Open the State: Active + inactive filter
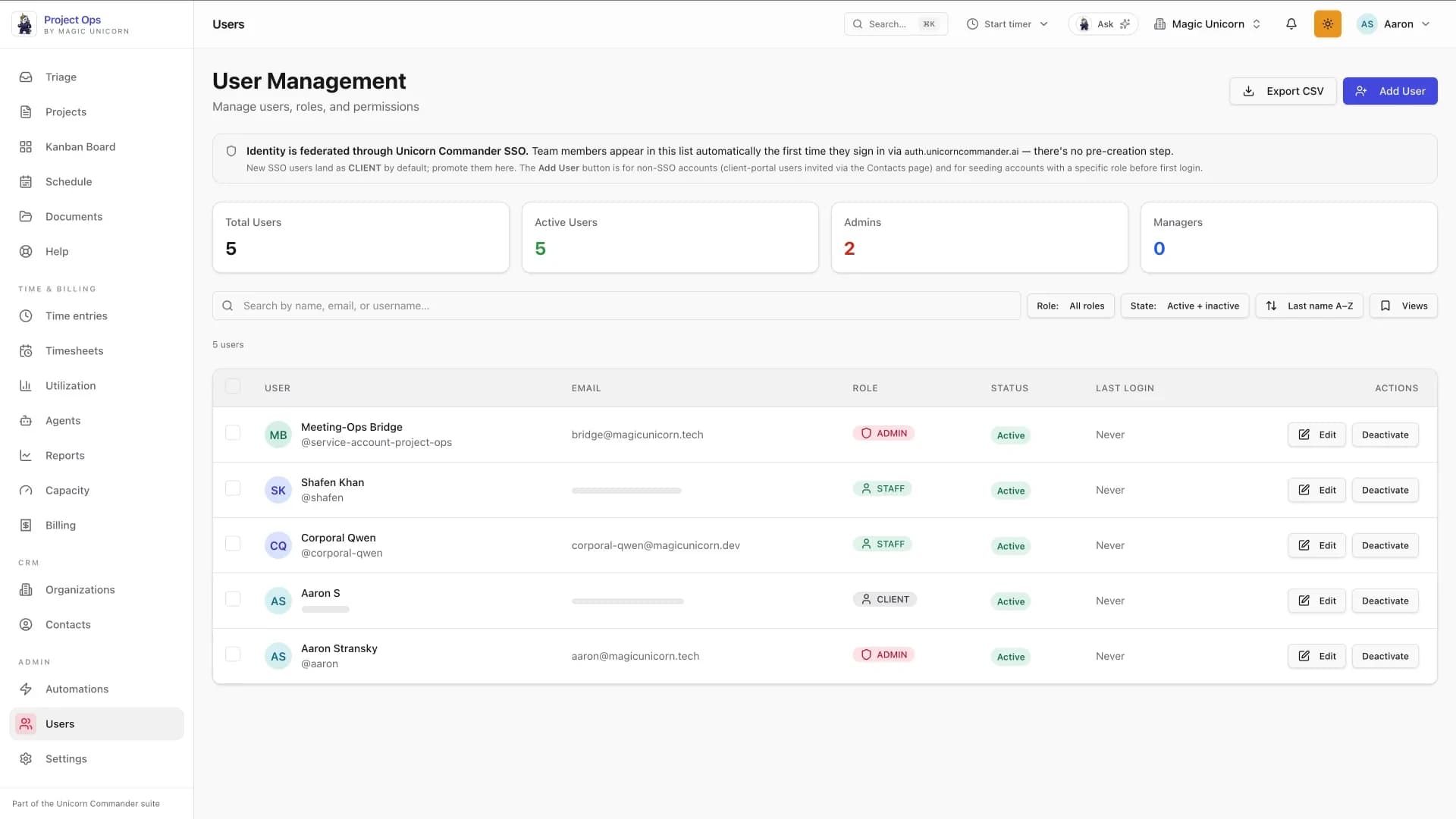The image size is (1456, 819). (x=1185, y=306)
